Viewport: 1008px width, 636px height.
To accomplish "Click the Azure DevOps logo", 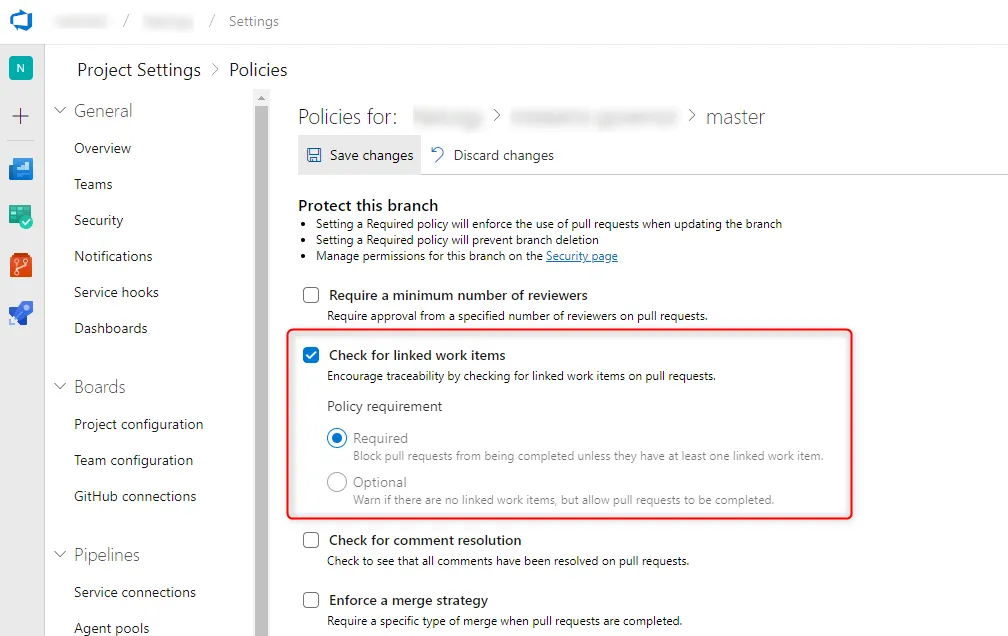I will pos(22,21).
